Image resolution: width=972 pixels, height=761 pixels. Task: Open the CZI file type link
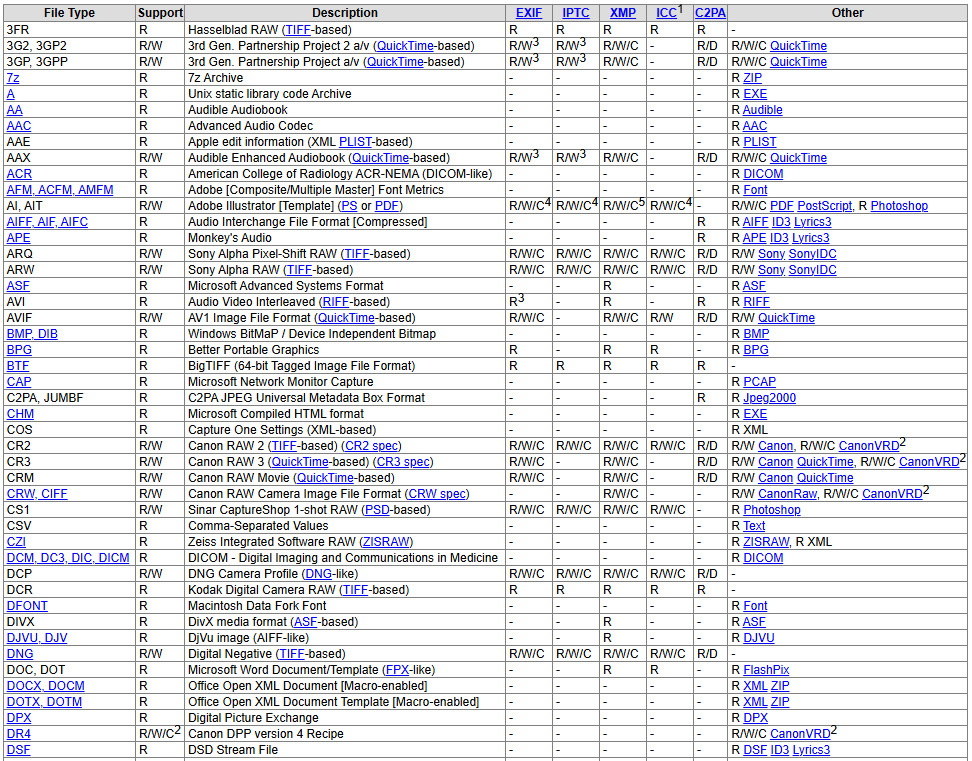[16, 542]
